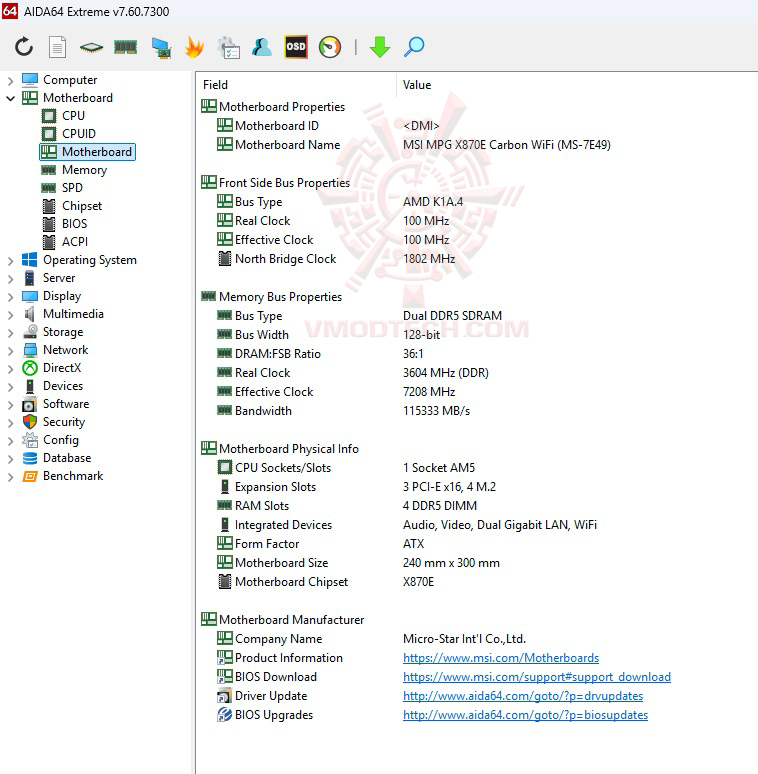Screen dimensions: 758x774
Task: Open the MSI support download link
Action: (537, 677)
